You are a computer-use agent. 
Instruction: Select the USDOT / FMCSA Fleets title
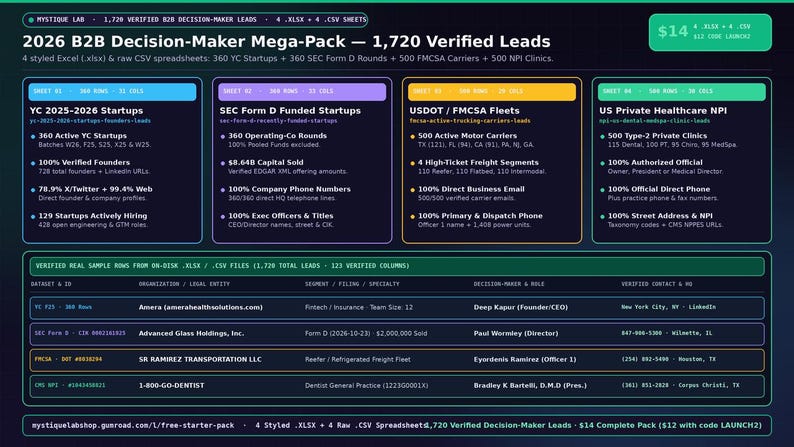[464, 110]
